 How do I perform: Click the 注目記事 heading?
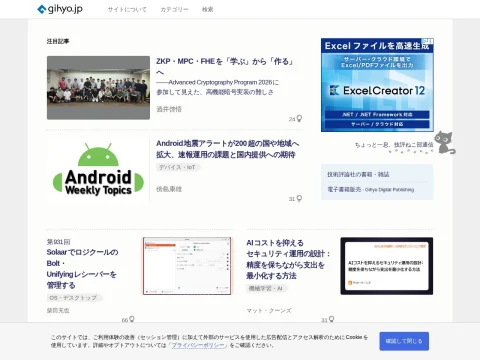point(58,41)
